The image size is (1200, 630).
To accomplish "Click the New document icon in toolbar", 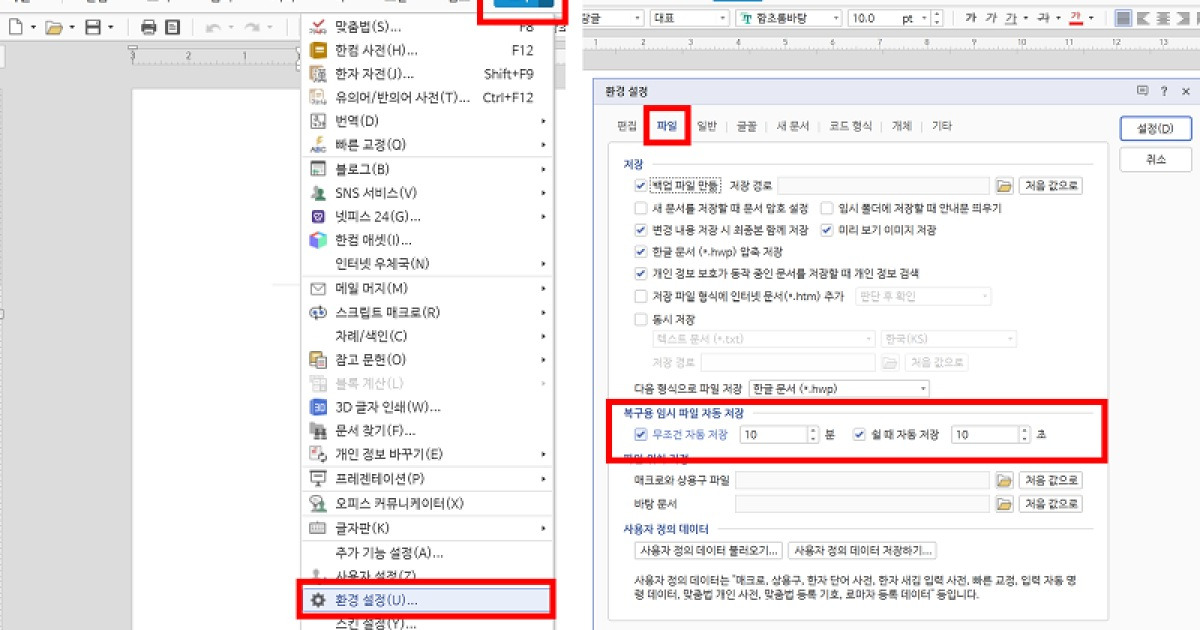I will click(x=15, y=27).
